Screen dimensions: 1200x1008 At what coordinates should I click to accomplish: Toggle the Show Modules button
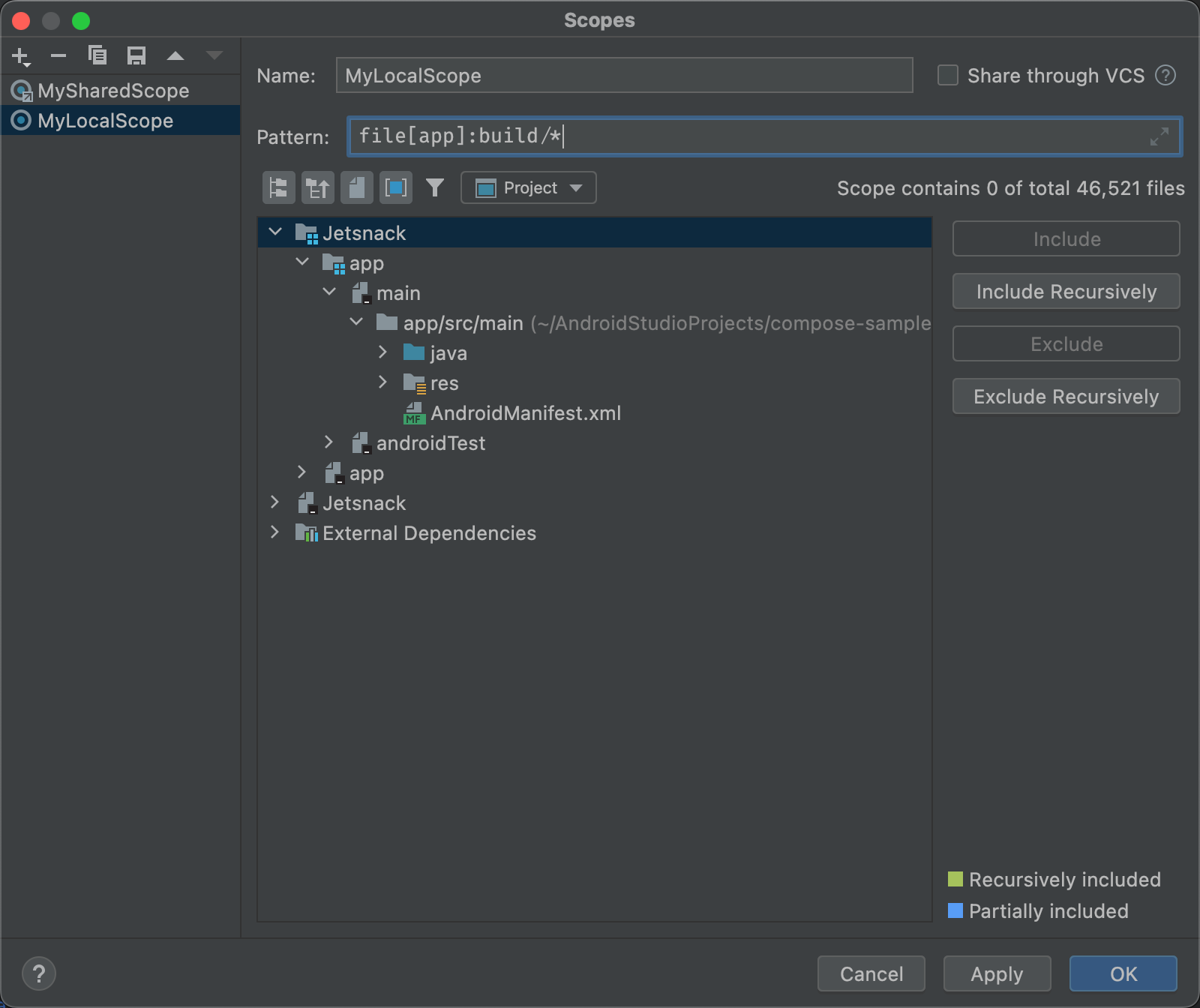coord(396,187)
